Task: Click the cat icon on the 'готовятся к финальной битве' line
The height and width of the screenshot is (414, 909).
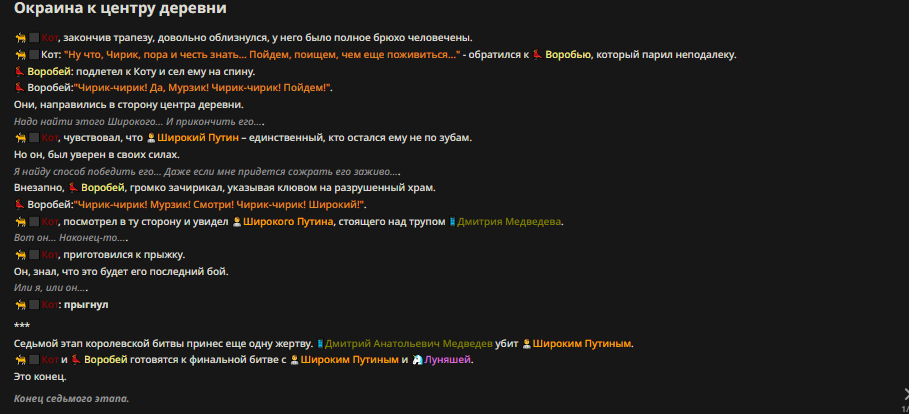Action: pos(20,359)
